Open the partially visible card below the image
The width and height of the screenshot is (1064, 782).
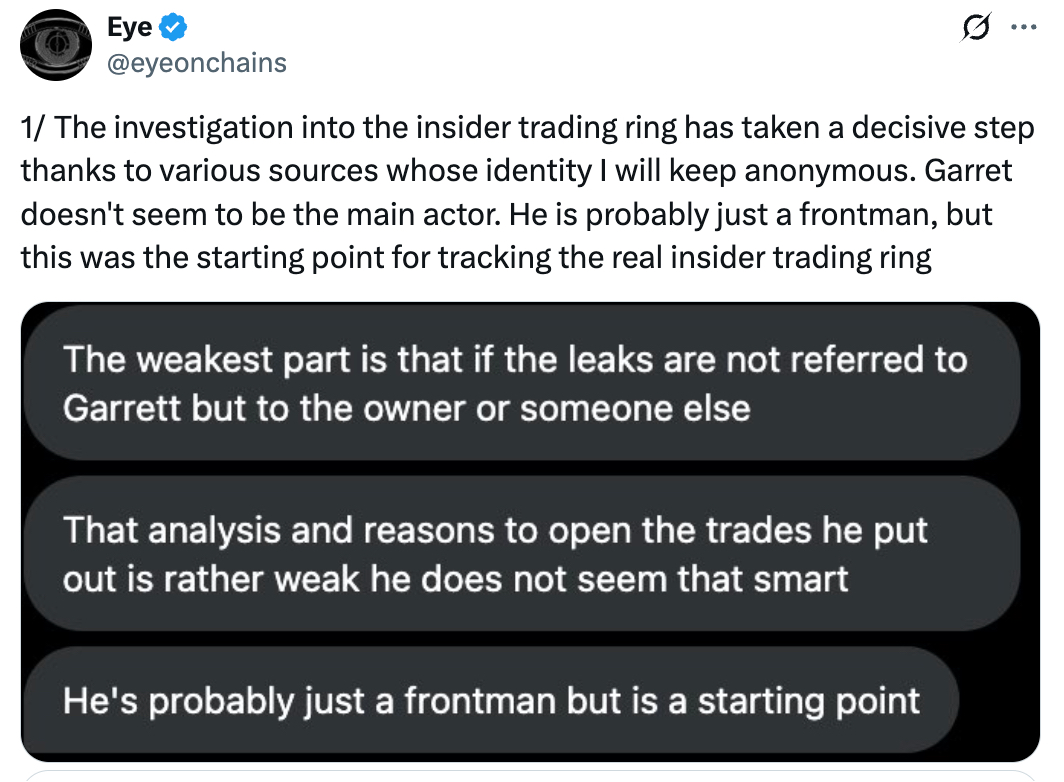coord(530,776)
